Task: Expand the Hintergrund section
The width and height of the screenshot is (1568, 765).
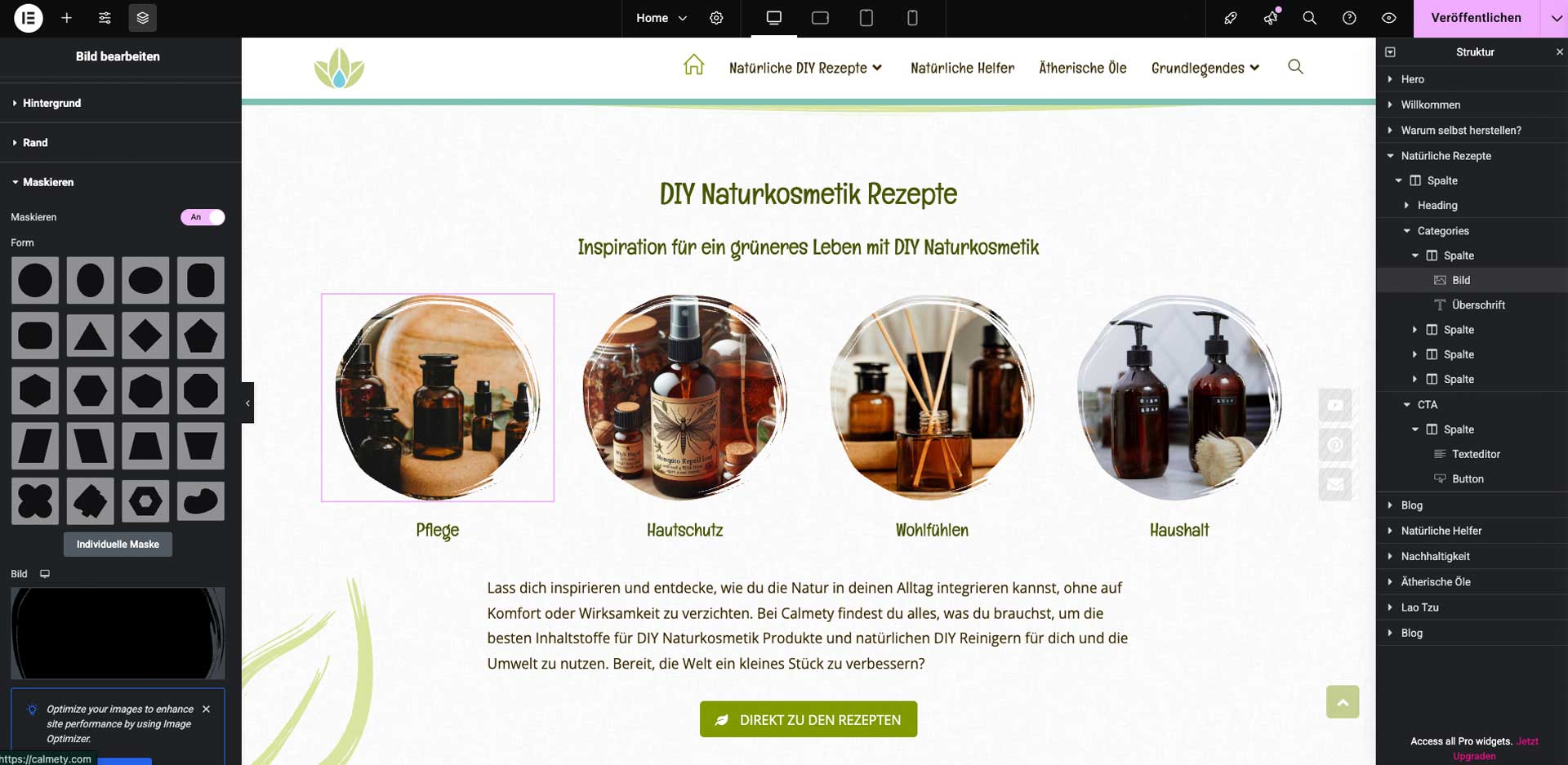Action: point(51,103)
